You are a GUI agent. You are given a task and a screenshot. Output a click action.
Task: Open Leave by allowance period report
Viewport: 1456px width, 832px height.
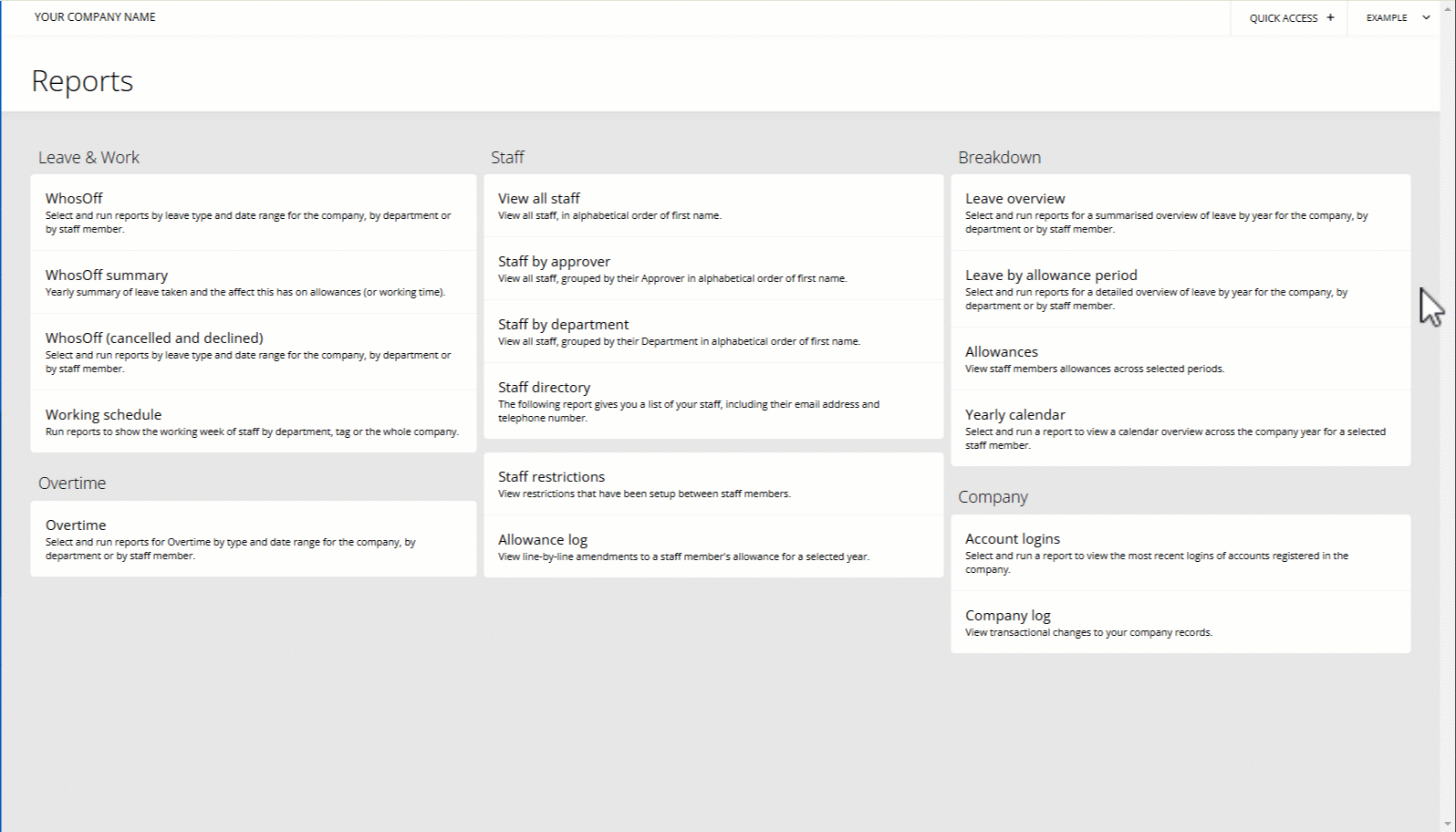(1180, 289)
